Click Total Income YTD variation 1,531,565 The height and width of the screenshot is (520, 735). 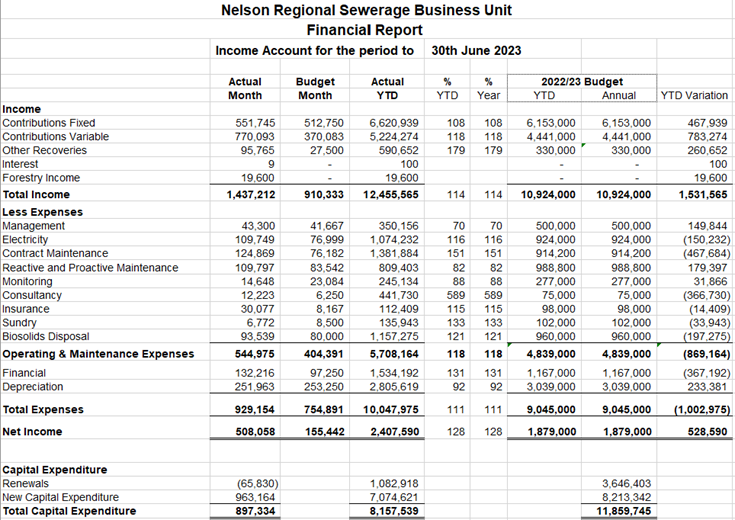pyautogui.click(x=703, y=195)
